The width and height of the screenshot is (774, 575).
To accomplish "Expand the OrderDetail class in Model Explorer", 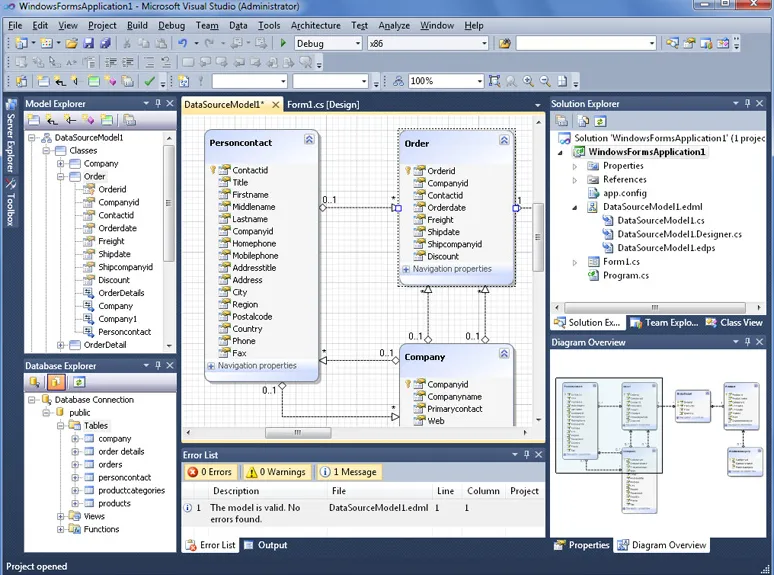I will 60,345.
